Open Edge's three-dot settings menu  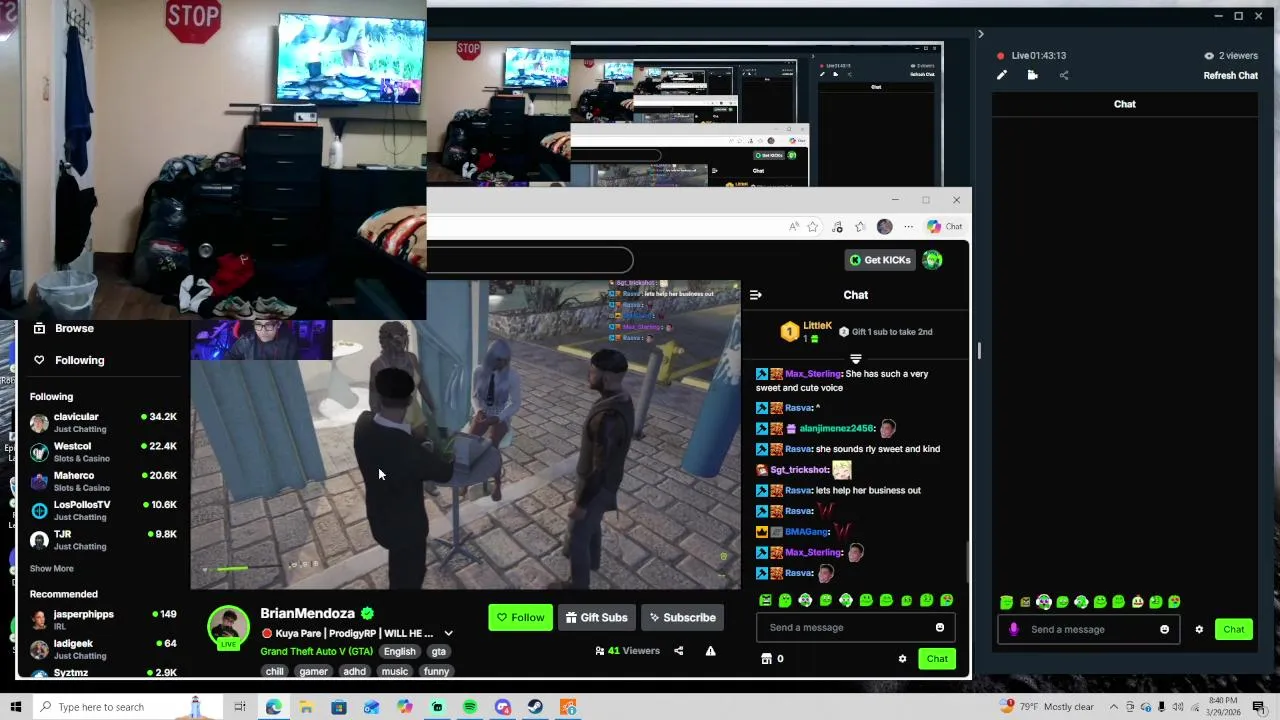tap(908, 227)
